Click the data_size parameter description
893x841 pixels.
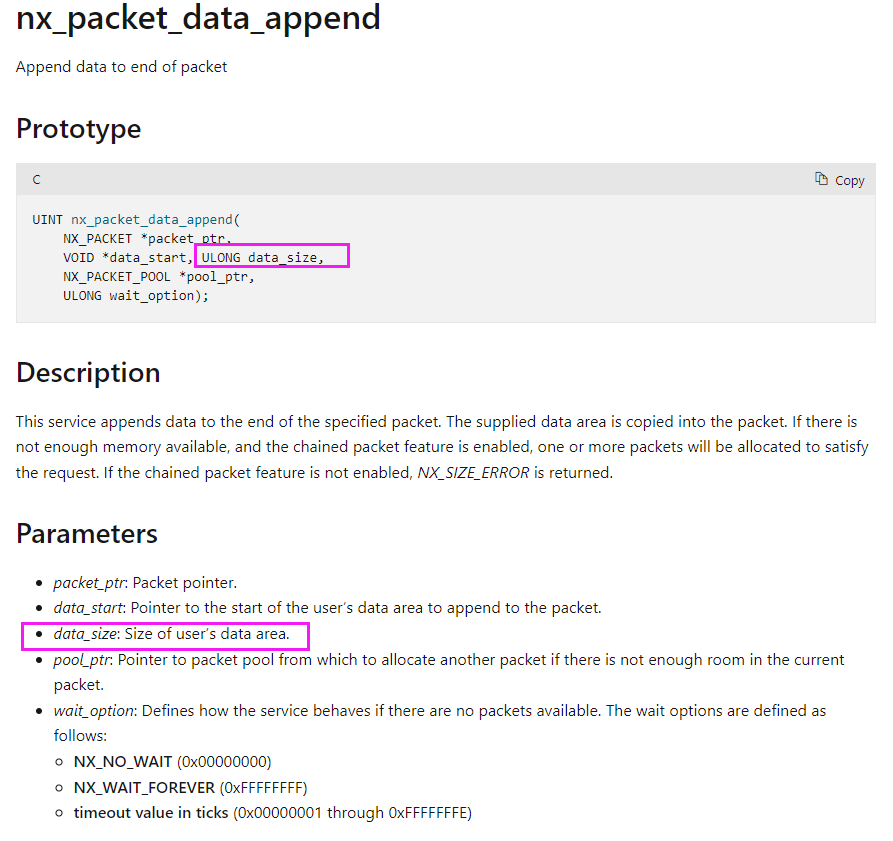[171, 634]
